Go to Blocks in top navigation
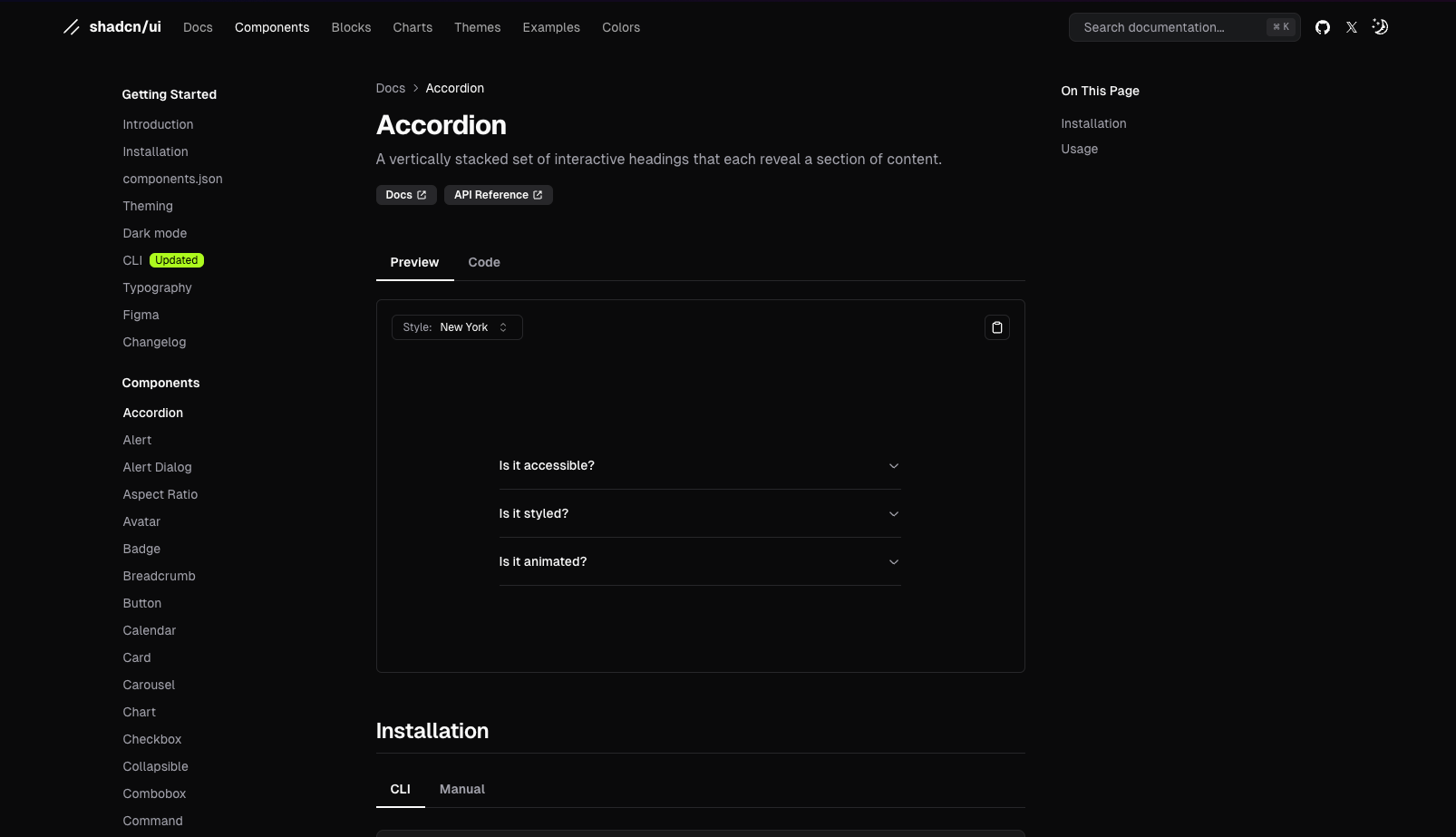 point(351,27)
